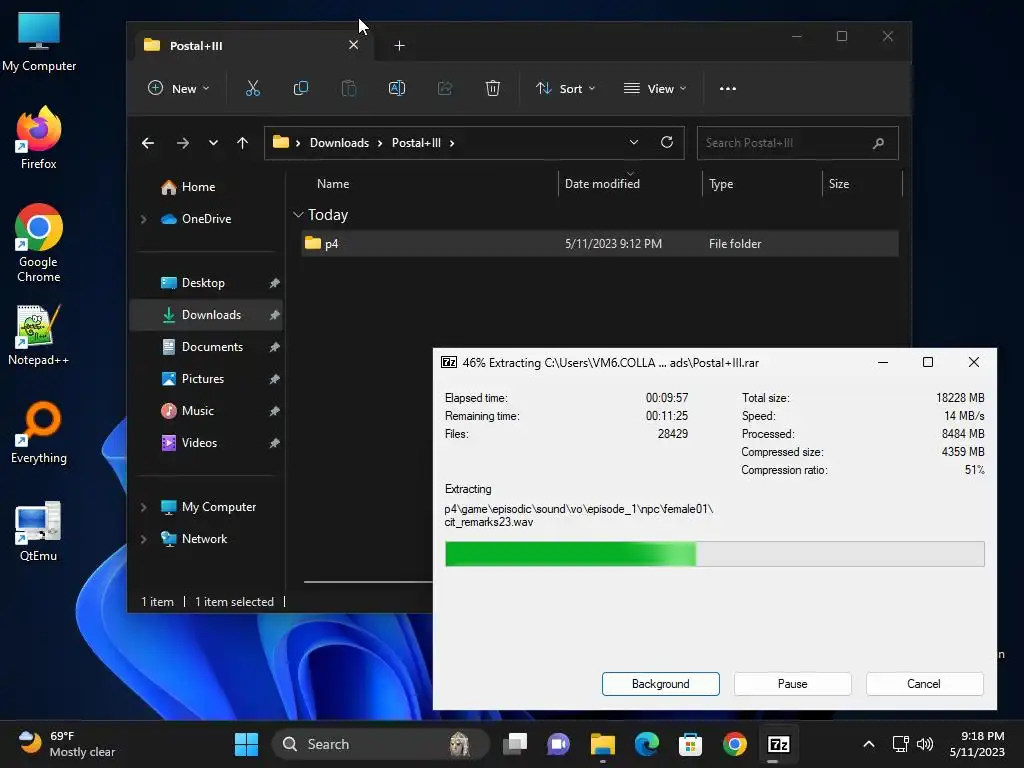
Task: Expand the OneDrive tree node
Action: pos(144,219)
